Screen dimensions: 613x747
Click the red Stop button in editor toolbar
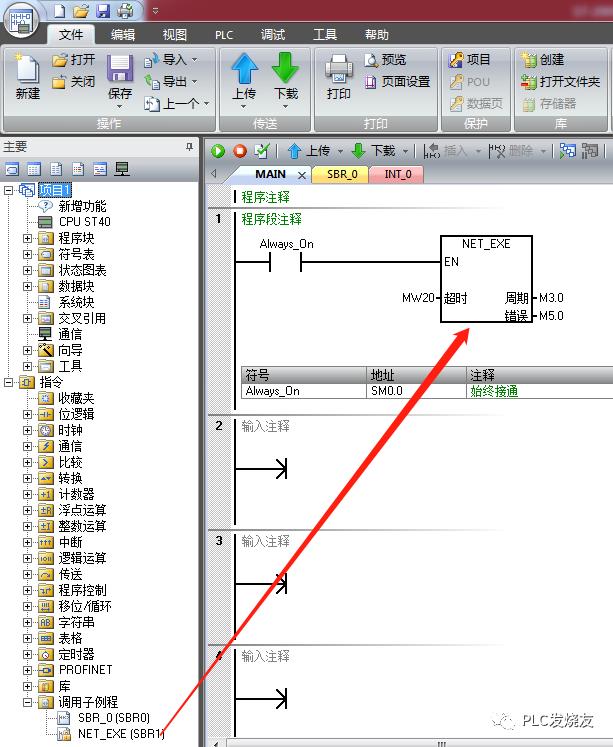tap(240, 151)
